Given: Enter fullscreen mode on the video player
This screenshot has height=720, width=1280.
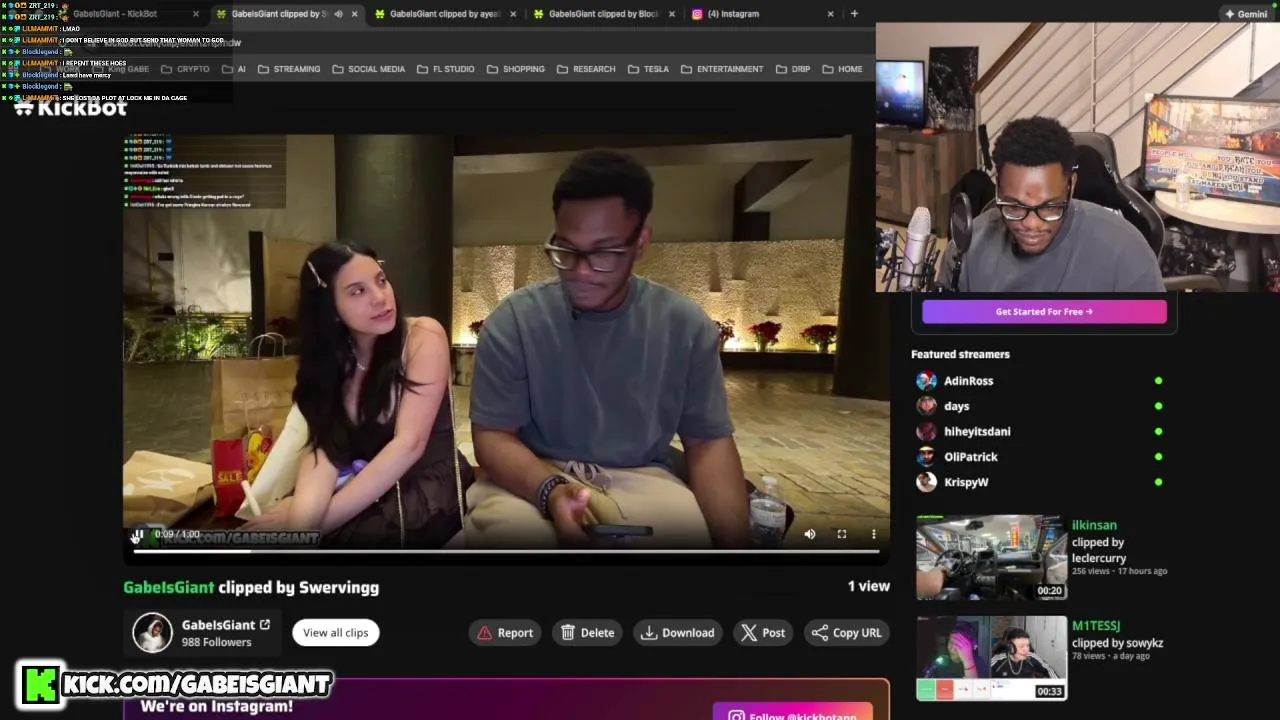Looking at the screenshot, I should (x=842, y=534).
